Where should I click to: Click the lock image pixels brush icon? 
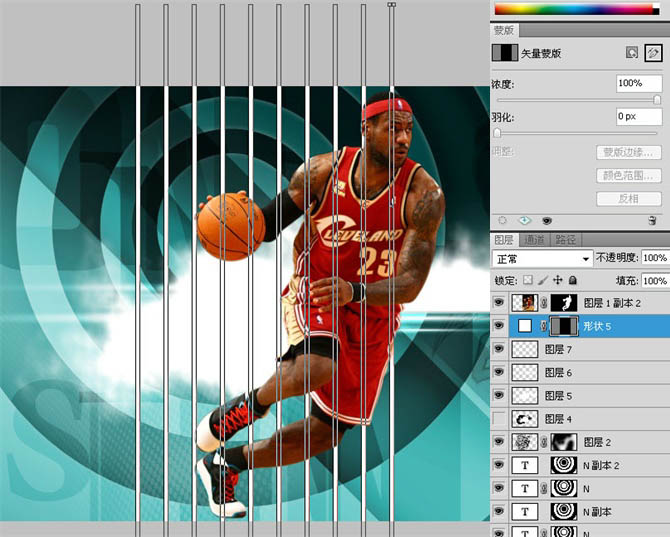543,280
